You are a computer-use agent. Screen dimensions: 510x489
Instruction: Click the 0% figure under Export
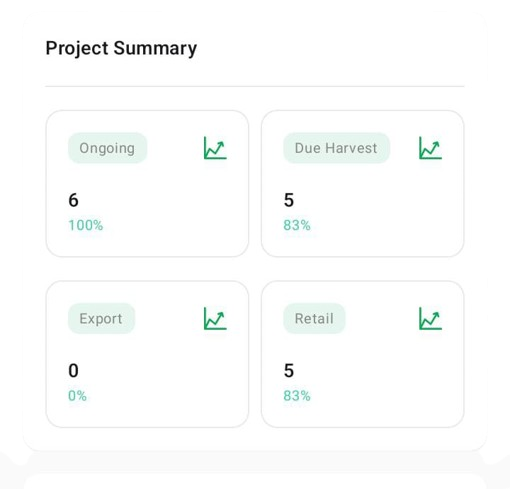pyautogui.click(x=77, y=396)
